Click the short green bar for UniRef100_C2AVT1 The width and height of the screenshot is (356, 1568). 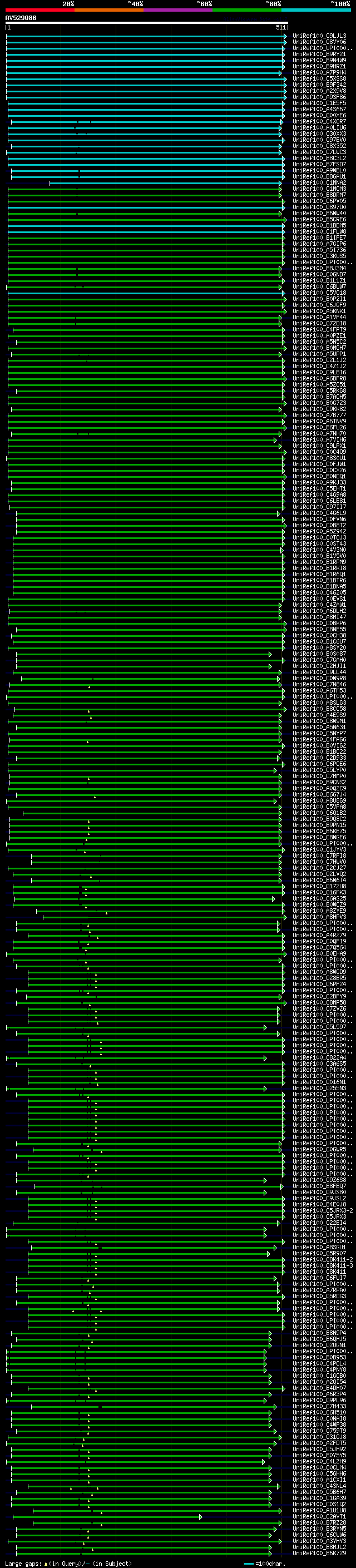click(107, 1517)
